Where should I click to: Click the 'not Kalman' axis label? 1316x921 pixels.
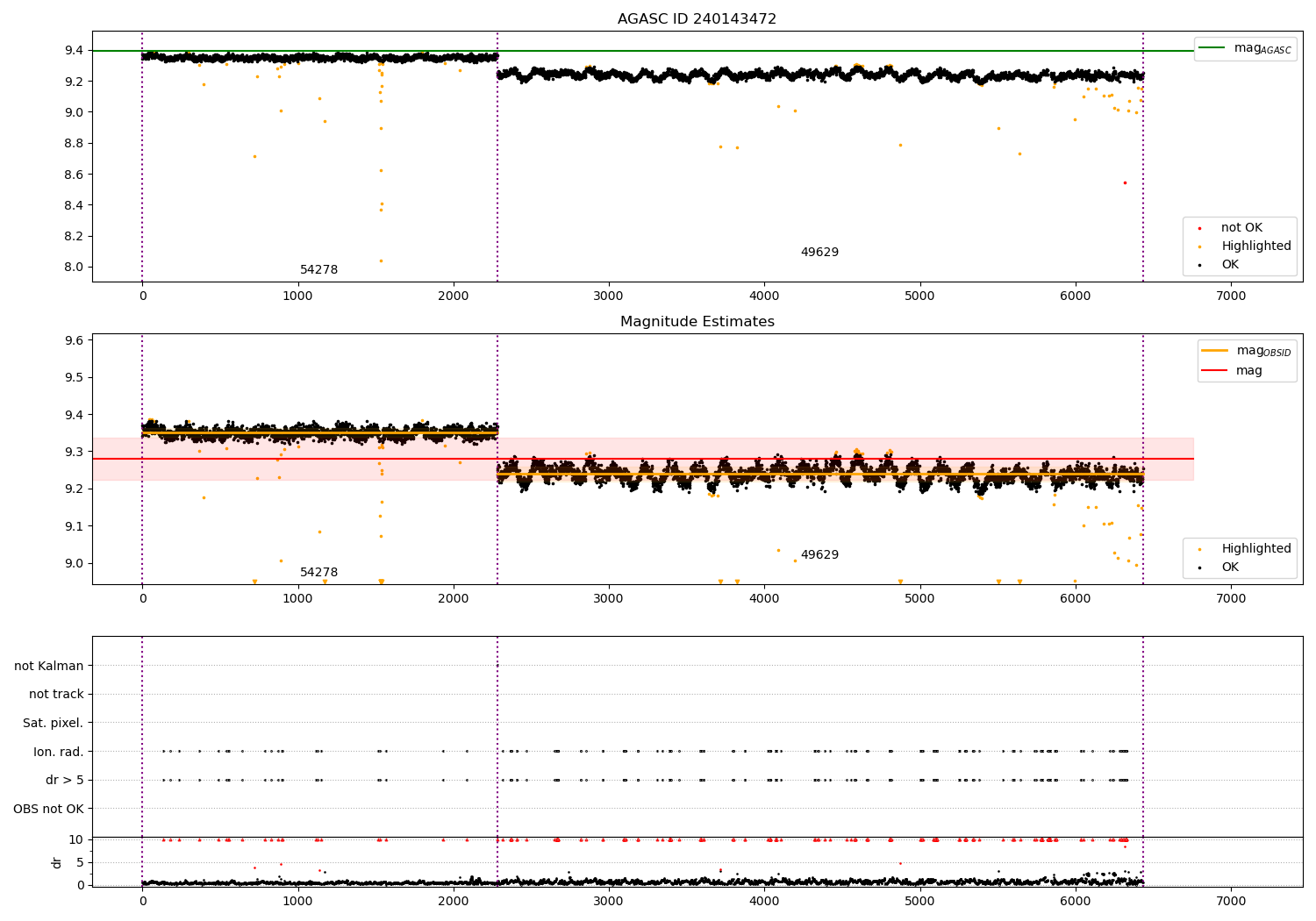pyautogui.click(x=49, y=667)
